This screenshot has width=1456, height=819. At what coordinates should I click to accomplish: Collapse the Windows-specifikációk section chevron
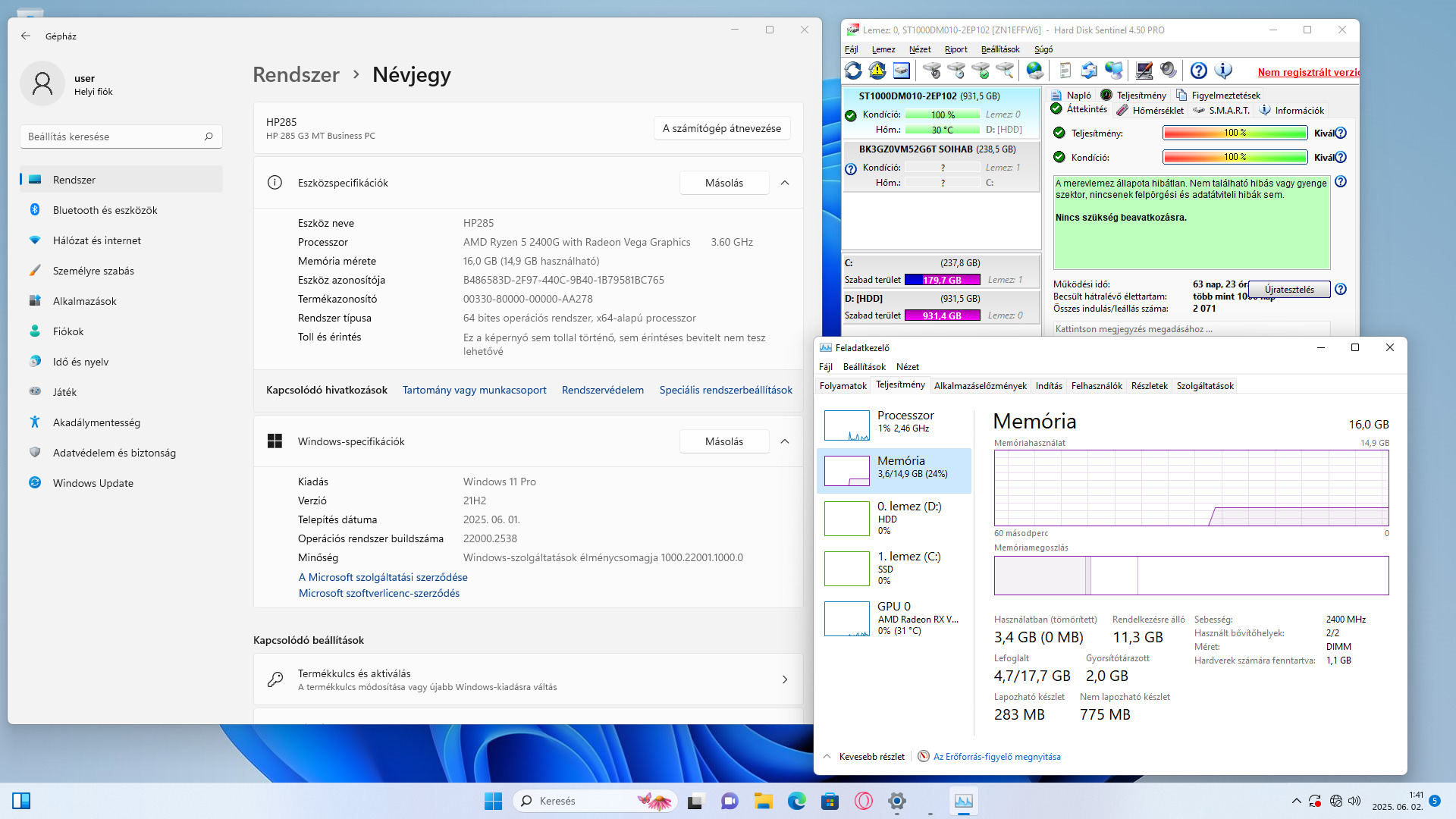(785, 441)
